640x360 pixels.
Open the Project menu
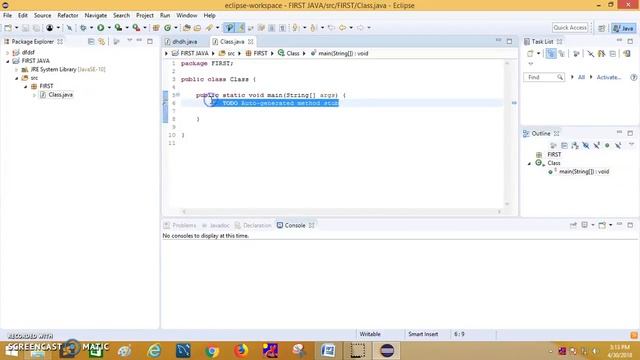point(145,16)
